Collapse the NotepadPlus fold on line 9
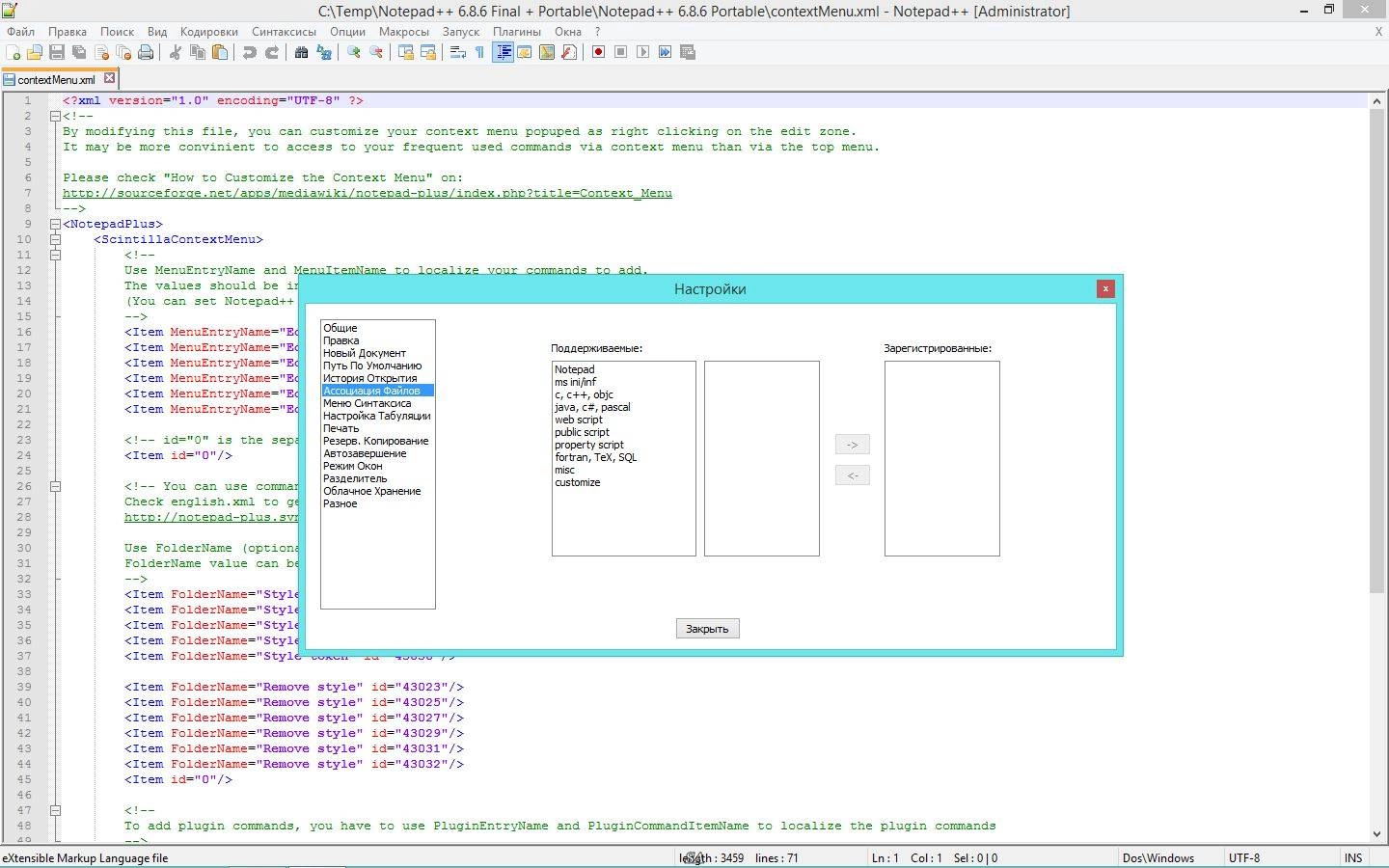 click(x=55, y=224)
